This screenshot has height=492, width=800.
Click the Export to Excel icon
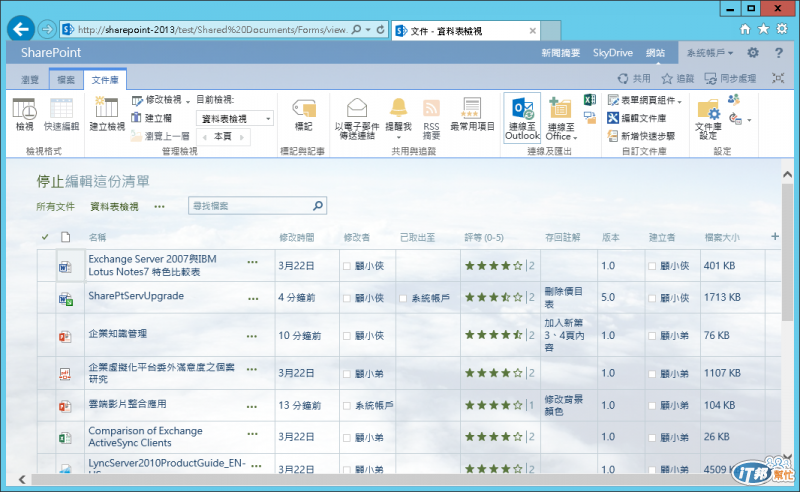pyautogui.click(x=590, y=100)
